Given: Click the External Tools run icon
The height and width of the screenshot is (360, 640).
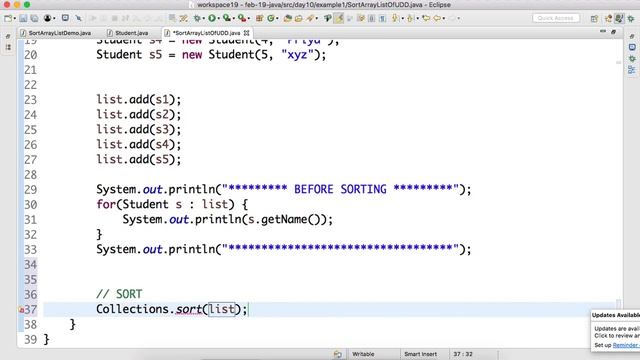Looking at the screenshot, I should click(242, 18).
